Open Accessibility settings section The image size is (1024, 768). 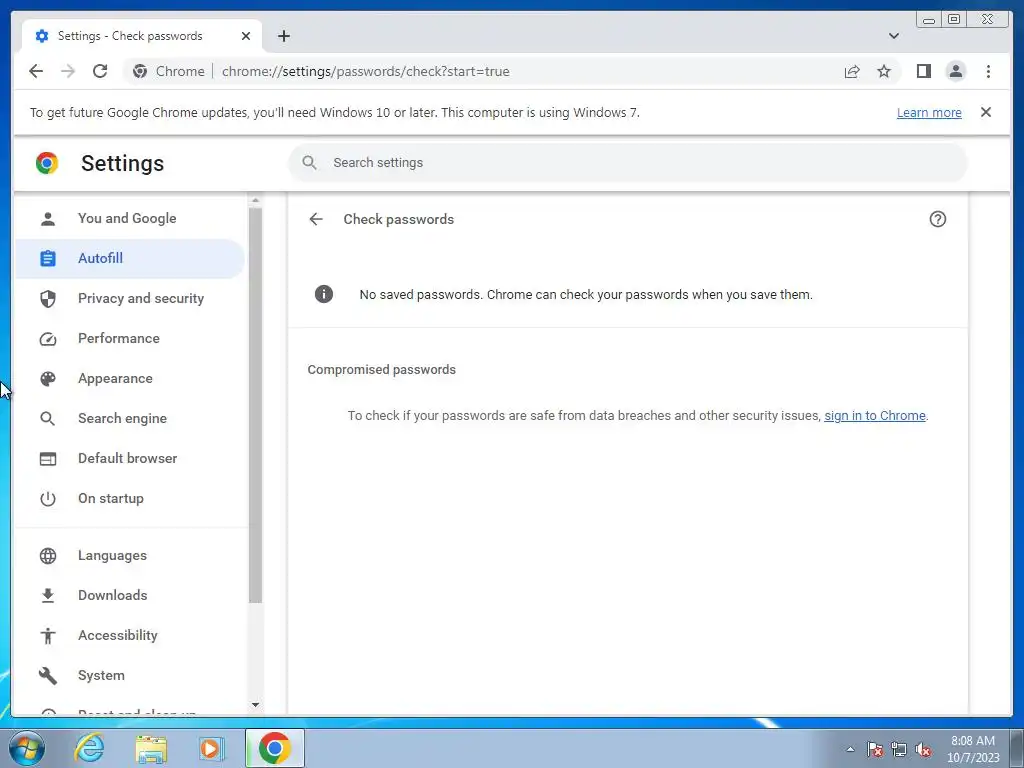pos(129,635)
